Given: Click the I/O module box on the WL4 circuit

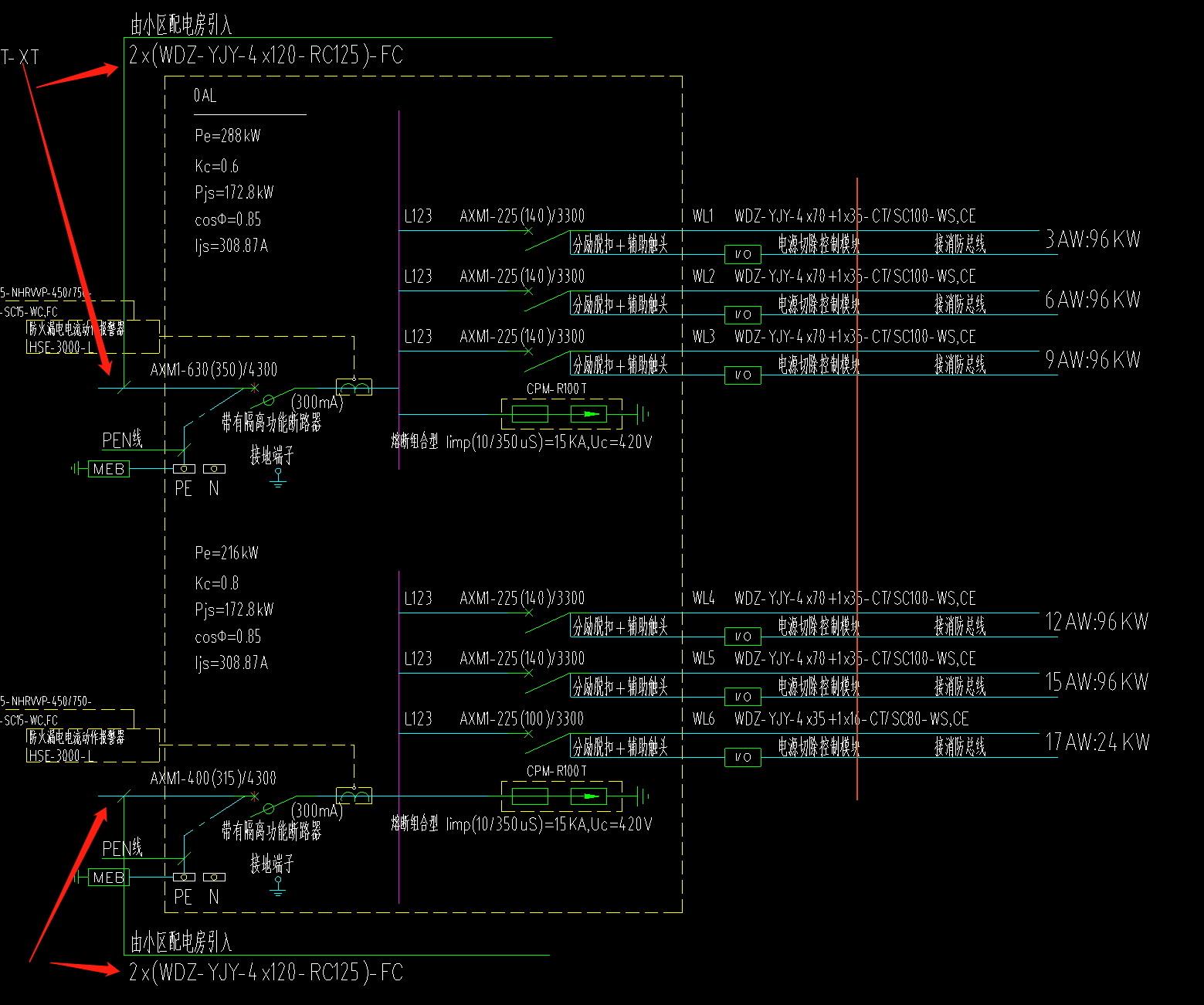Looking at the screenshot, I should (x=743, y=637).
